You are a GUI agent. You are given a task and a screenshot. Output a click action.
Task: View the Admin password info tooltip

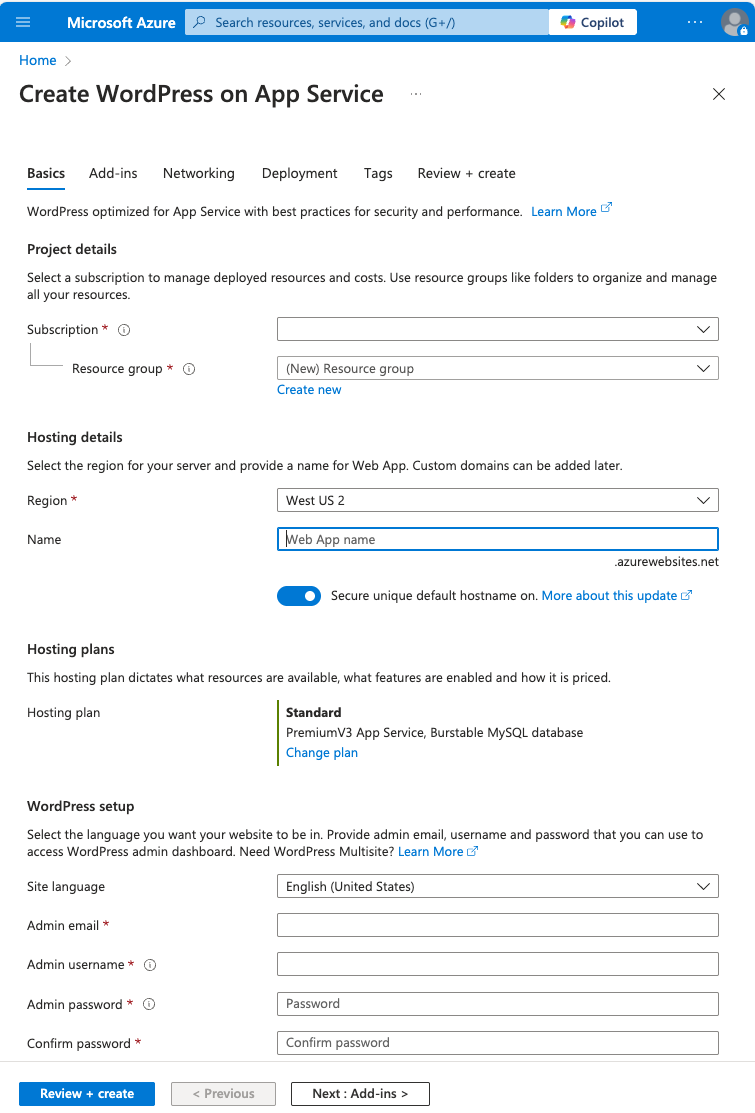152,1004
